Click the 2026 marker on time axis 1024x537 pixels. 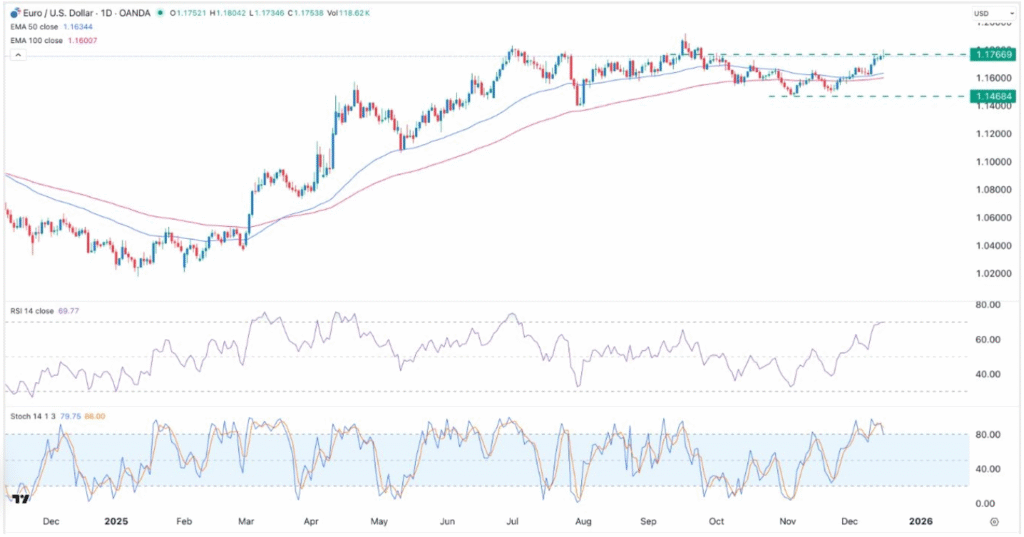(x=920, y=521)
